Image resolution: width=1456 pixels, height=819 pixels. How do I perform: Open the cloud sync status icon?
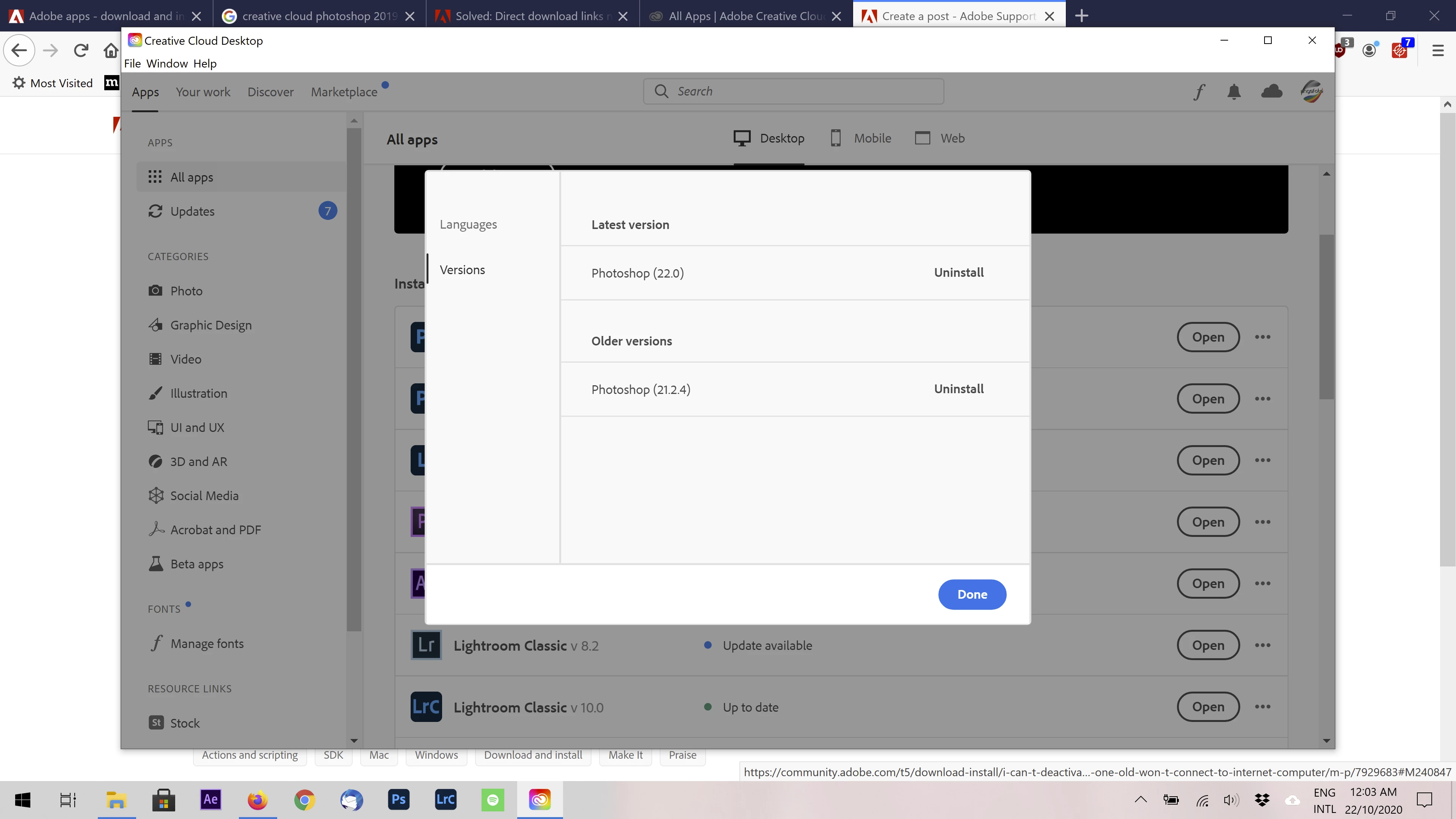[1271, 91]
